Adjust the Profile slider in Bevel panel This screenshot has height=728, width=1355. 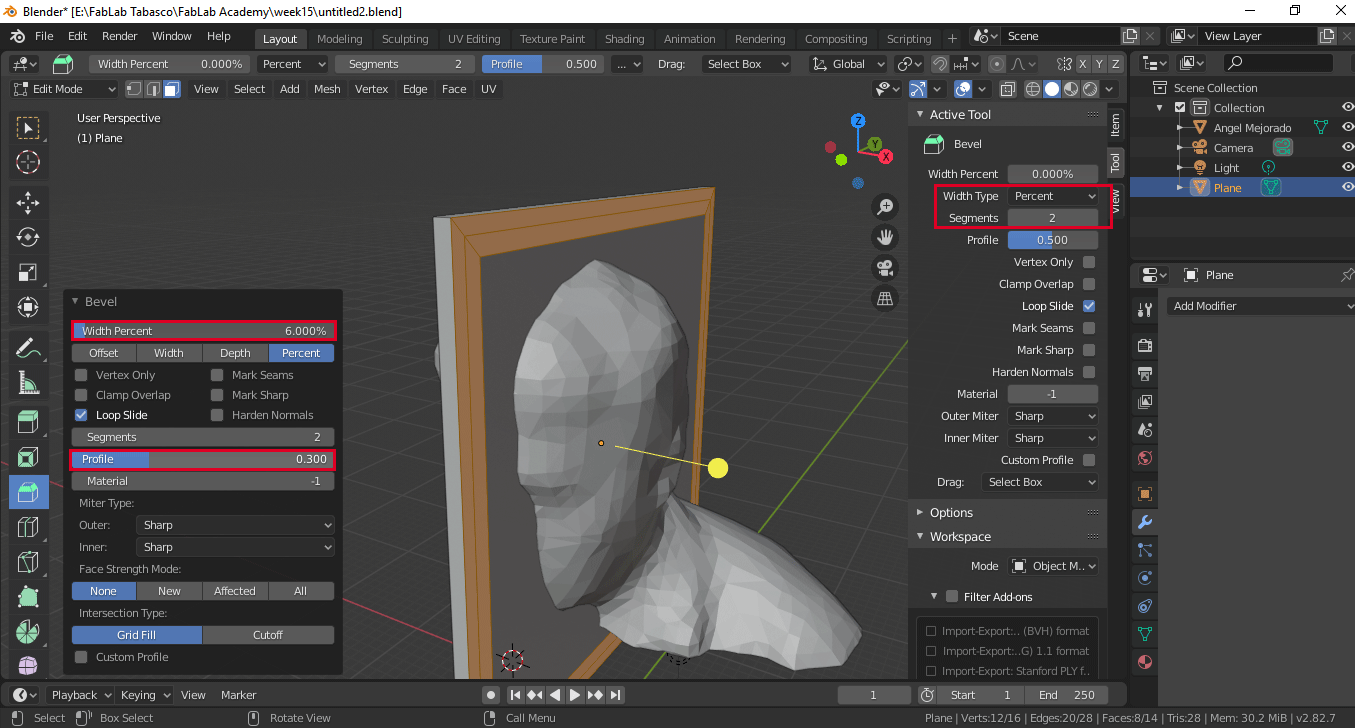coord(203,459)
